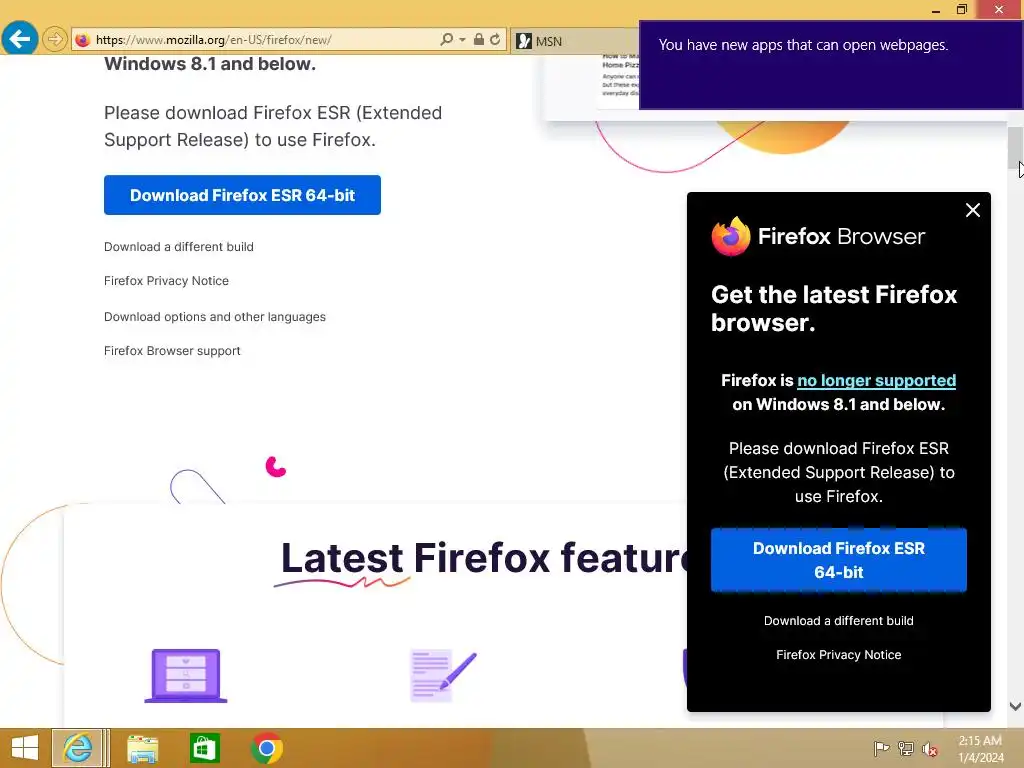Click the security lock icon in address bar

pos(479,40)
